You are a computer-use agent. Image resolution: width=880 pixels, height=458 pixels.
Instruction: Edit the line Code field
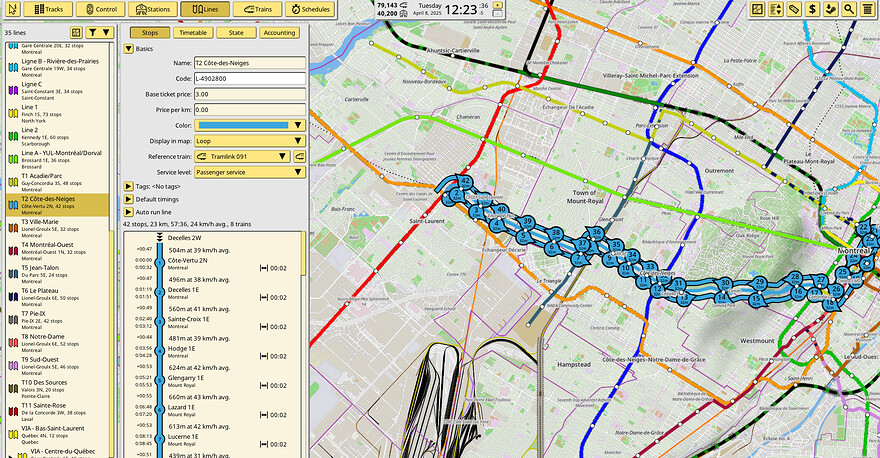(250, 79)
